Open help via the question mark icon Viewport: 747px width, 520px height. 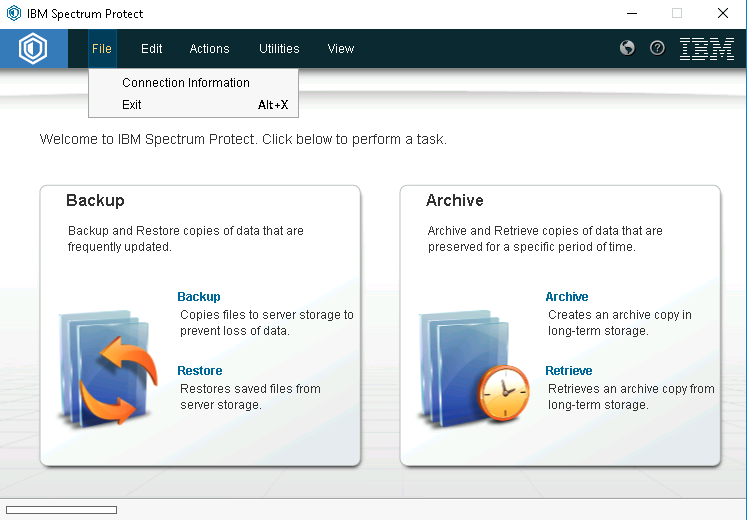[x=657, y=48]
